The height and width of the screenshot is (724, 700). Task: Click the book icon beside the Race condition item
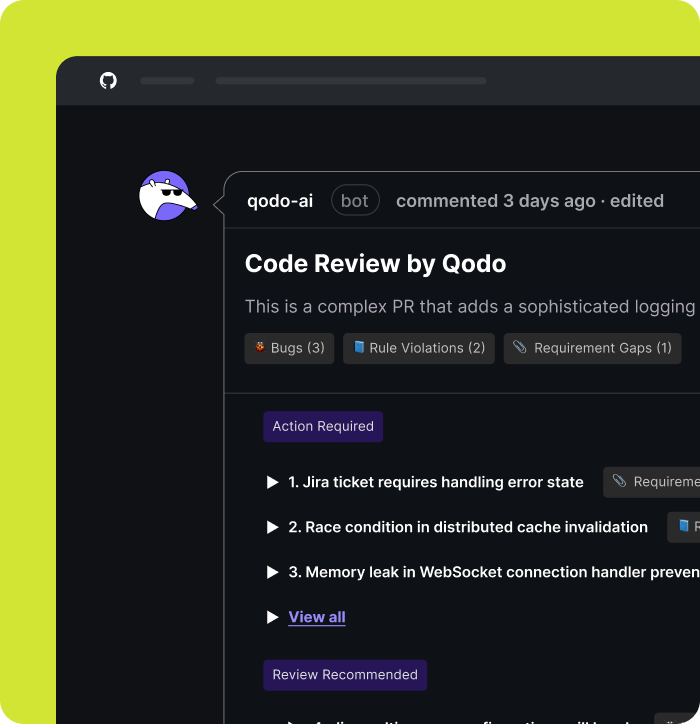click(x=684, y=527)
